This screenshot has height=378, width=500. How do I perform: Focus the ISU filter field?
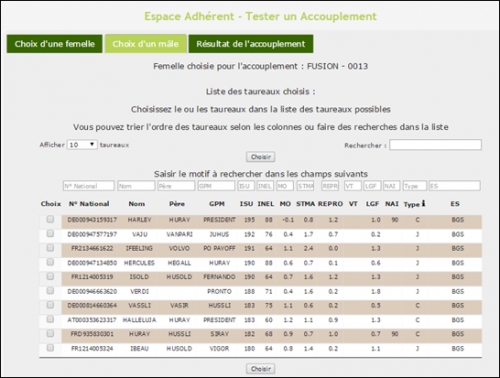[x=246, y=186]
